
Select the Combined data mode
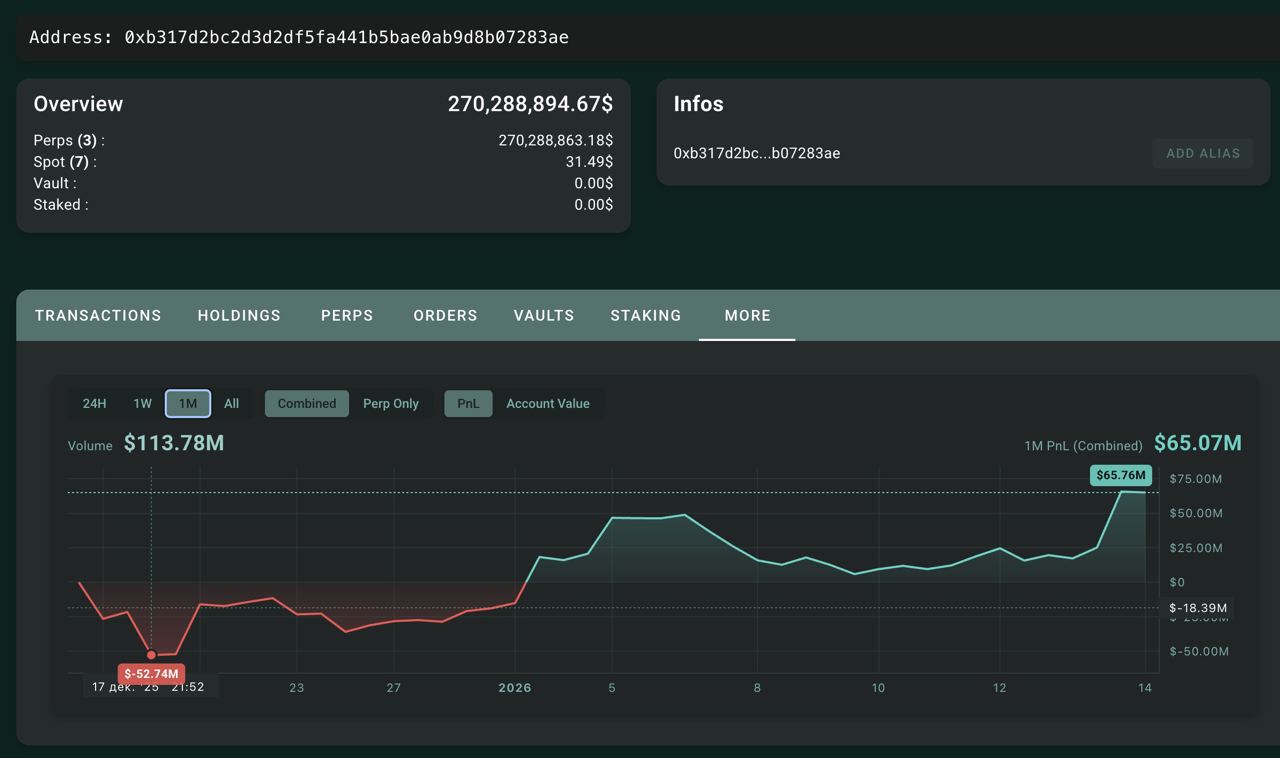[x=307, y=404]
